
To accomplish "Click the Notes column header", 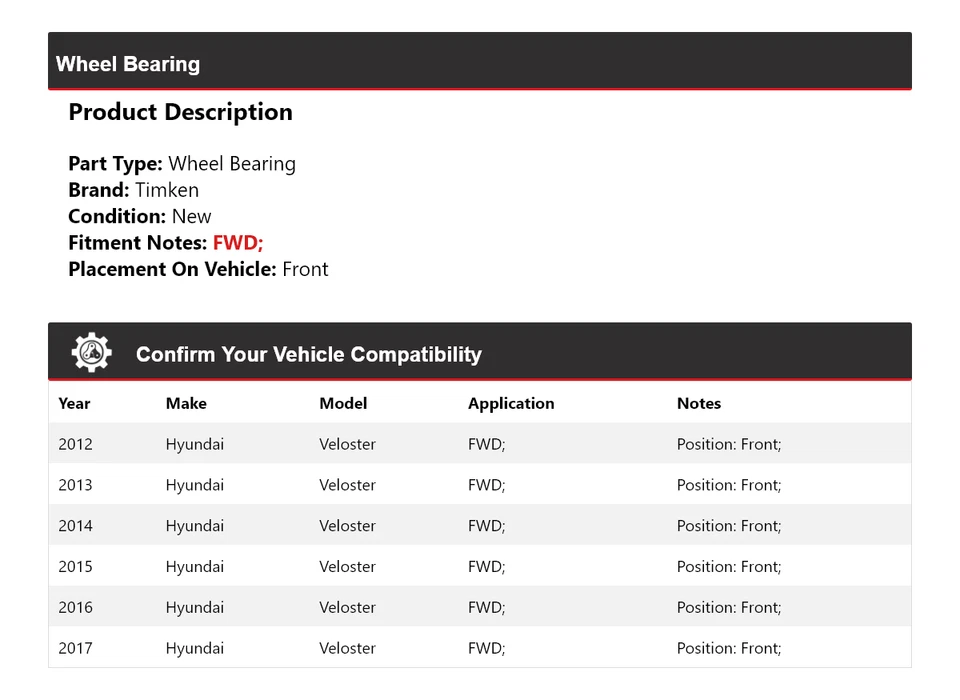I will [x=699, y=403].
